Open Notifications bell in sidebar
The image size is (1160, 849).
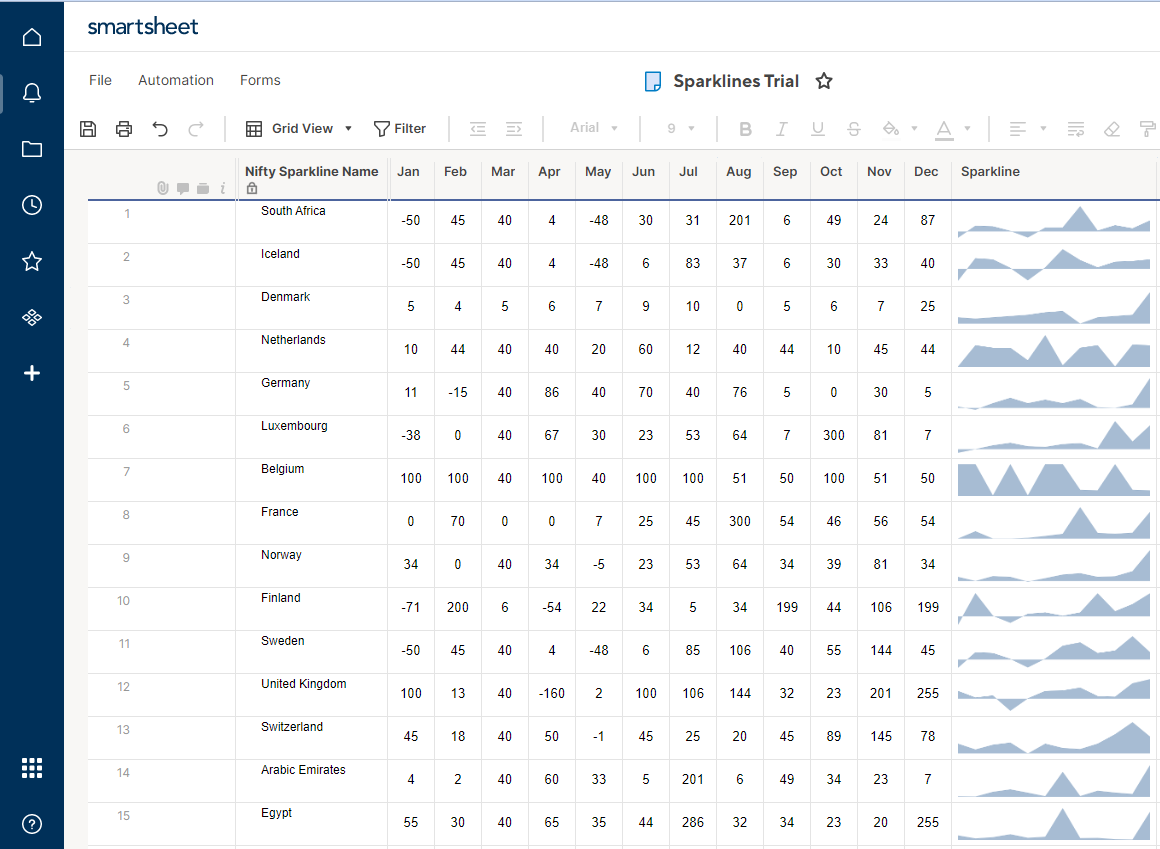32,94
